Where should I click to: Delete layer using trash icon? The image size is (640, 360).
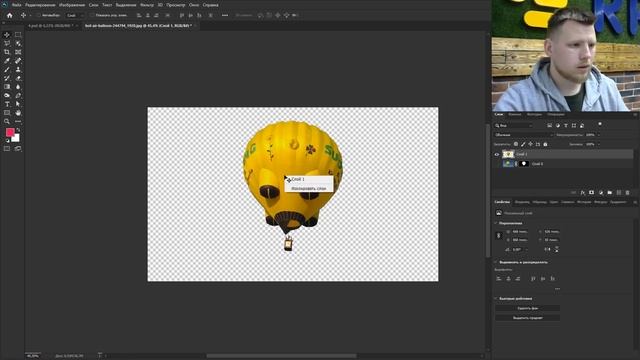[628, 193]
